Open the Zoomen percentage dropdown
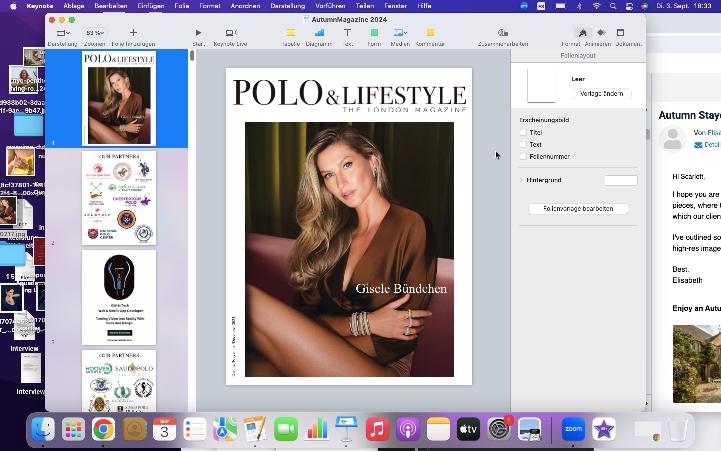The width and height of the screenshot is (721, 451). (95, 33)
